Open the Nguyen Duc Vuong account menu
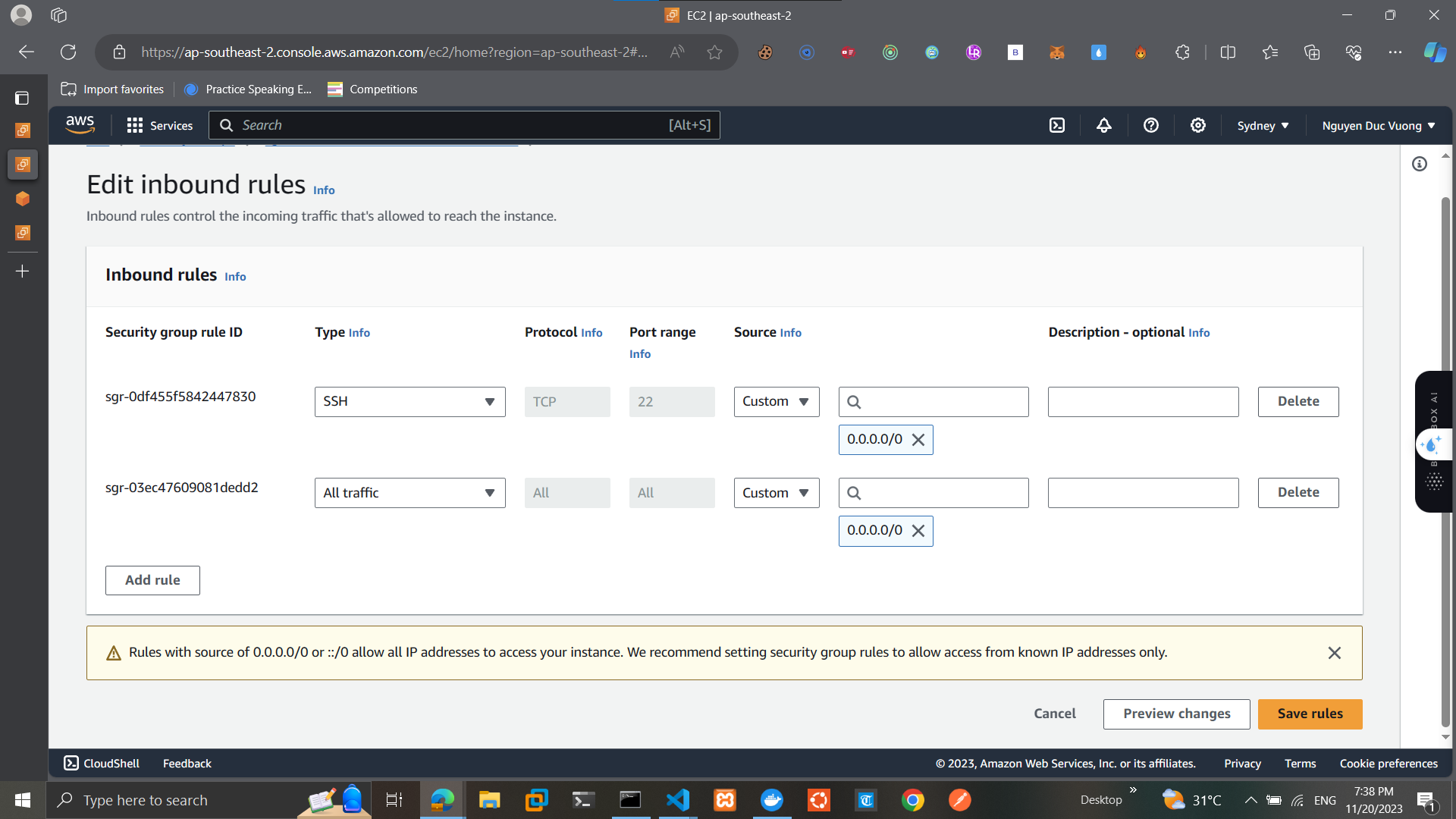The height and width of the screenshot is (819, 1456). 1379,126
